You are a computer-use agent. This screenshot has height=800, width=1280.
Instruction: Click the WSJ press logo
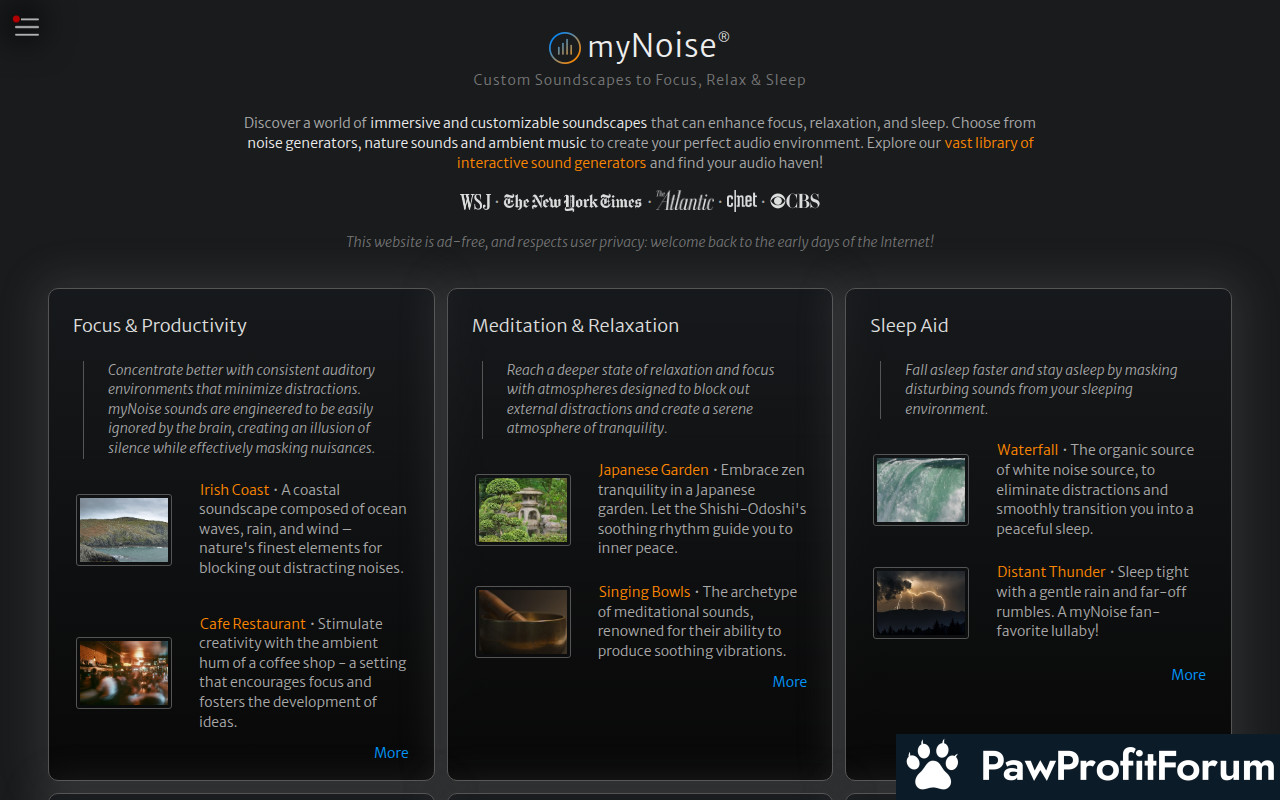475,202
